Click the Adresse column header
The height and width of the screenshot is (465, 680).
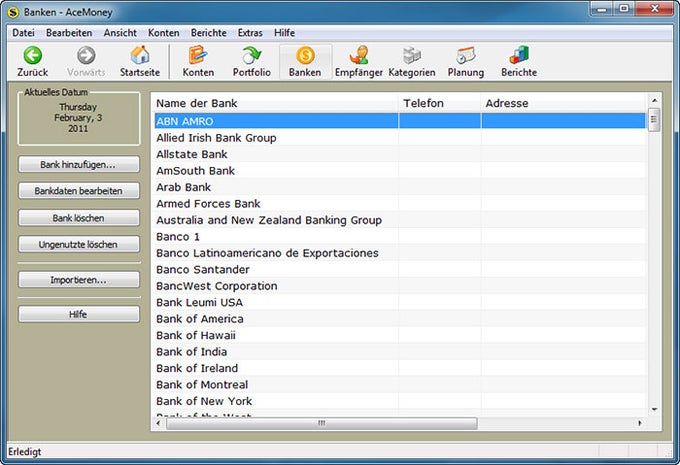click(x=564, y=103)
